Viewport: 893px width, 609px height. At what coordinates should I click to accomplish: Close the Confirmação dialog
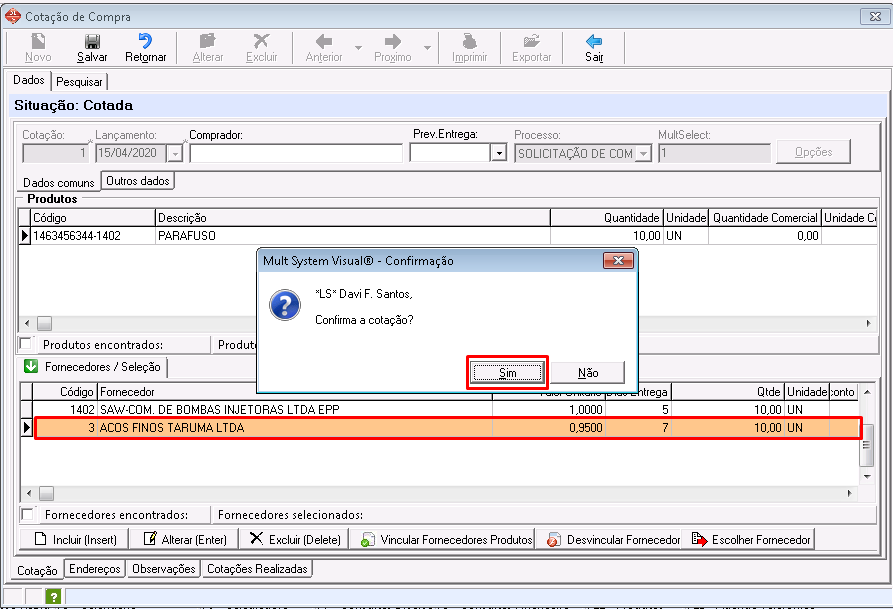pos(618,261)
